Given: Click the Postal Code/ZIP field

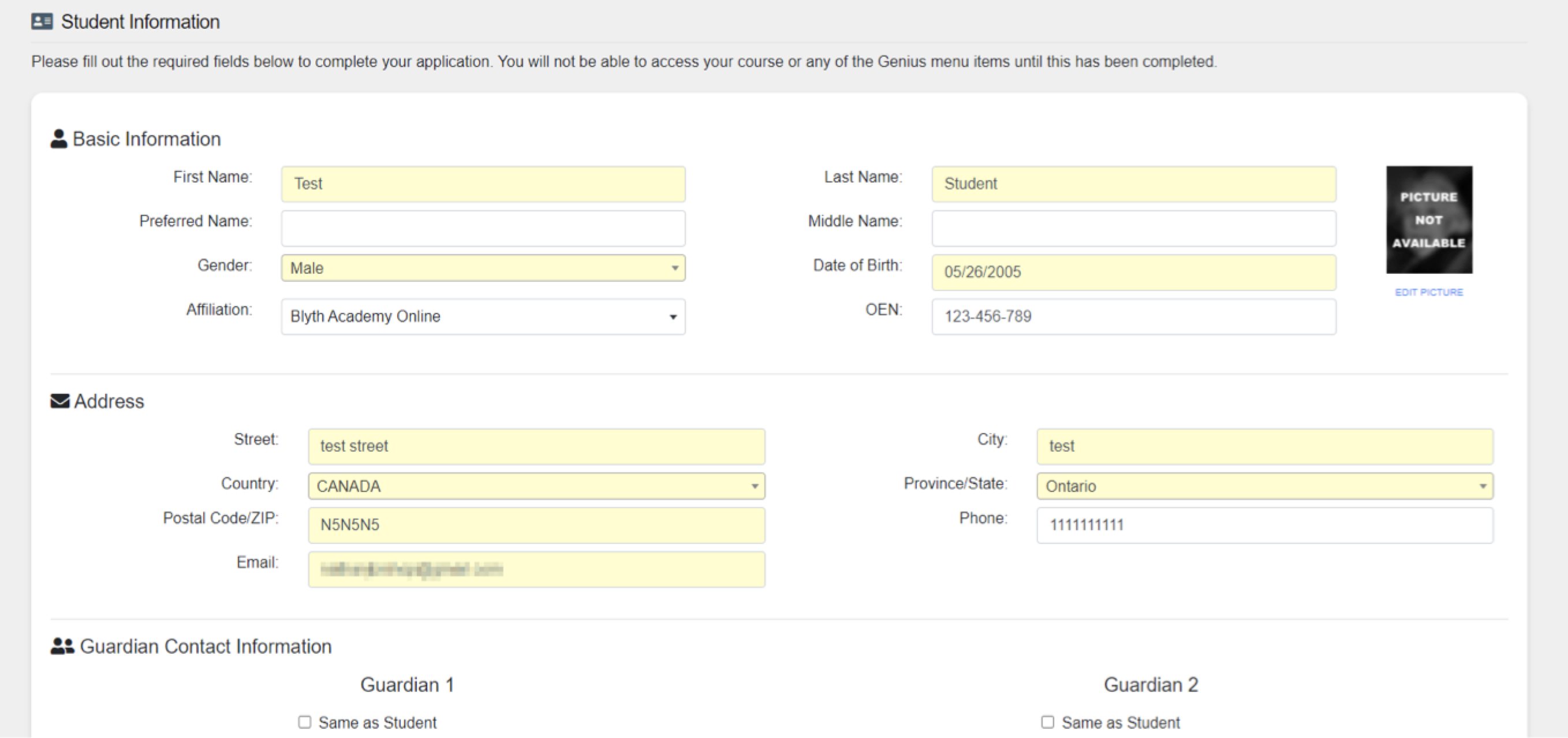Looking at the screenshot, I should coord(536,525).
